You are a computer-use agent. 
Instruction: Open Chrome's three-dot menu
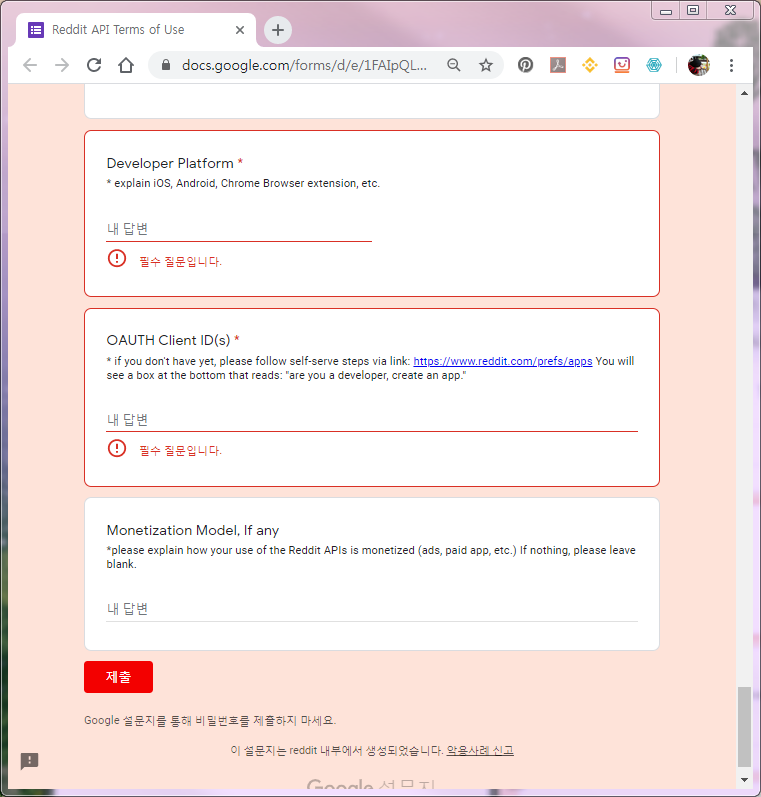731,65
